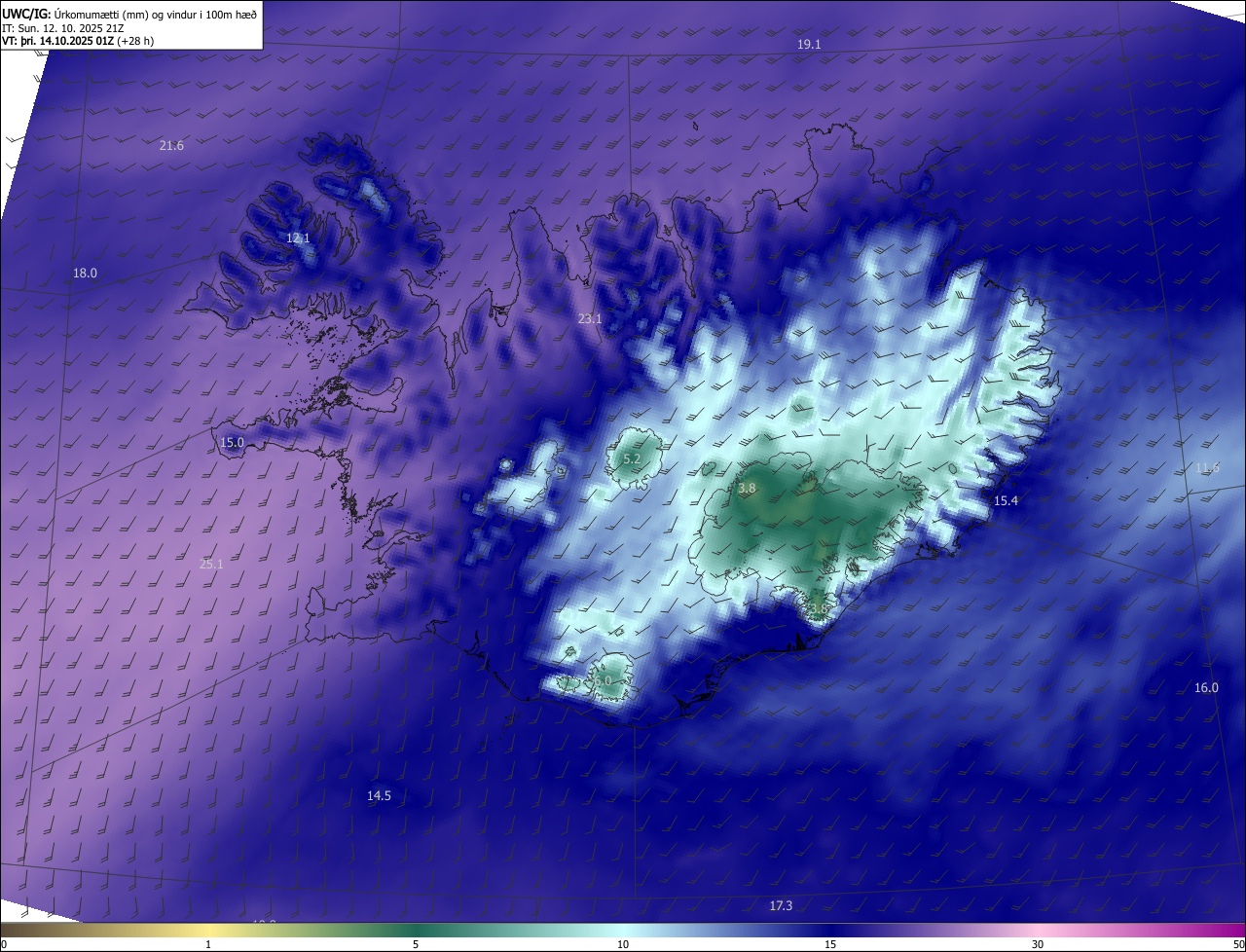1246x952 pixels.
Task: Click the 18.0 value label
Action: click(86, 274)
